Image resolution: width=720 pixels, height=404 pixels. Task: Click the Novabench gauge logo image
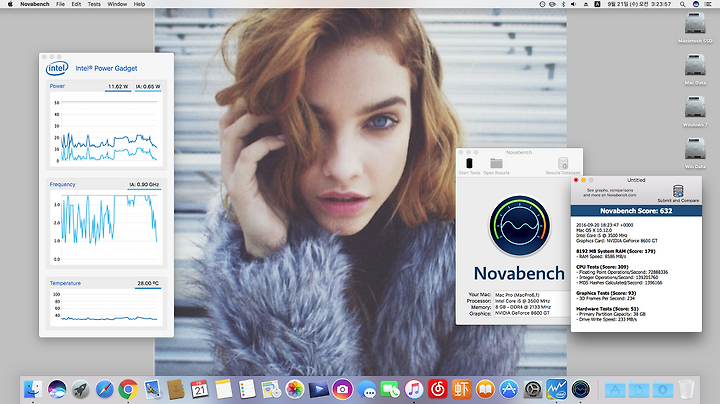click(x=519, y=226)
